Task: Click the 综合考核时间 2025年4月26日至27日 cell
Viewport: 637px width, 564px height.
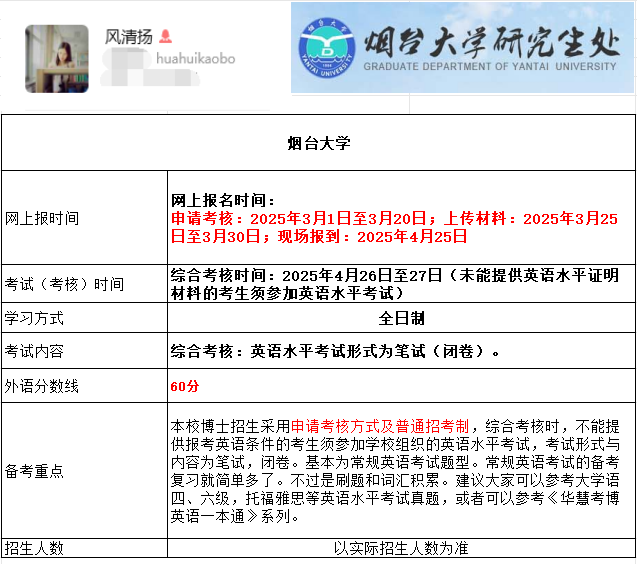Action: (x=401, y=284)
